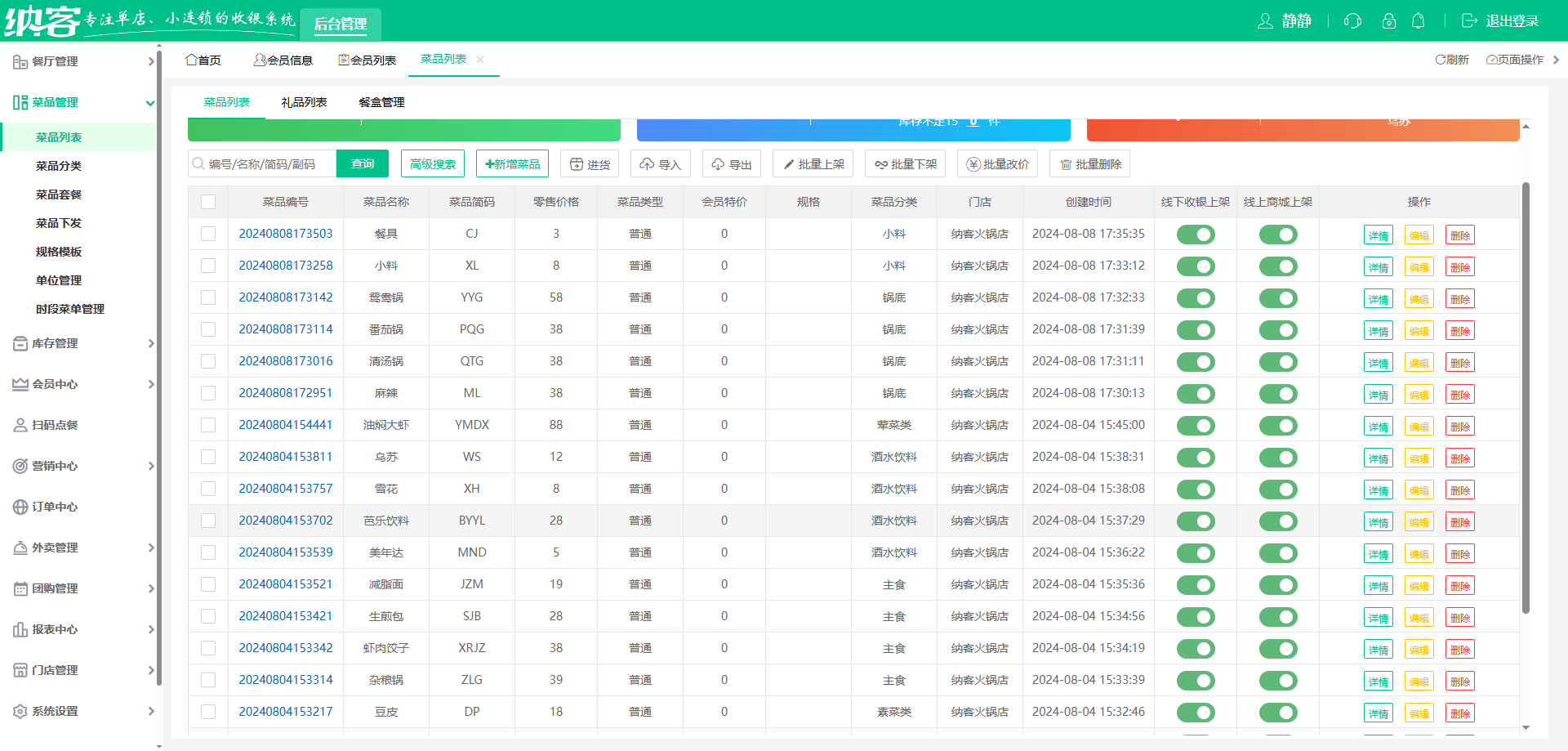The width and height of the screenshot is (1568, 751).
Task: Click the 扫码点餐 person icon
Action: click(x=20, y=425)
